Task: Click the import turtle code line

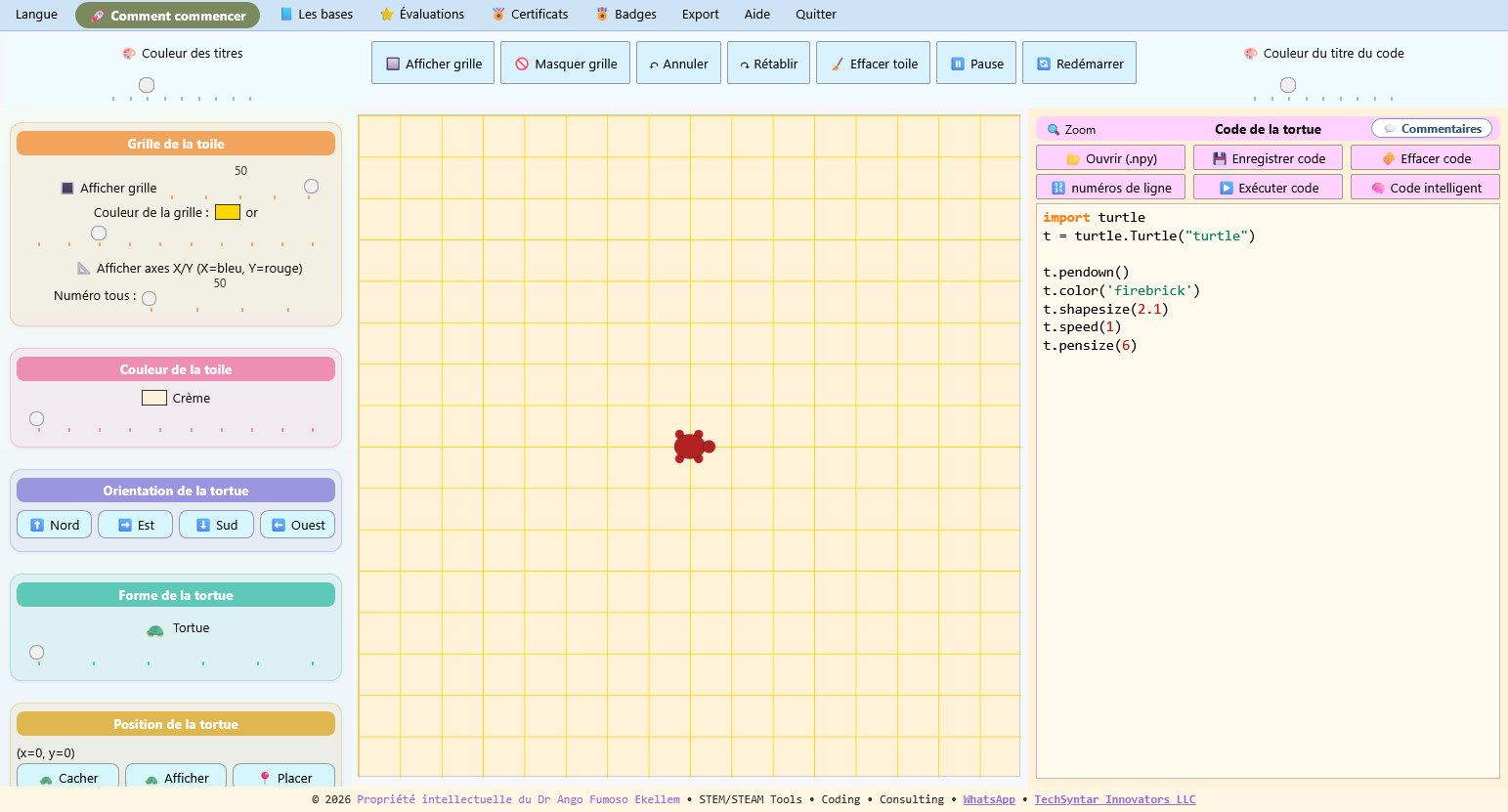Action: click(1094, 217)
